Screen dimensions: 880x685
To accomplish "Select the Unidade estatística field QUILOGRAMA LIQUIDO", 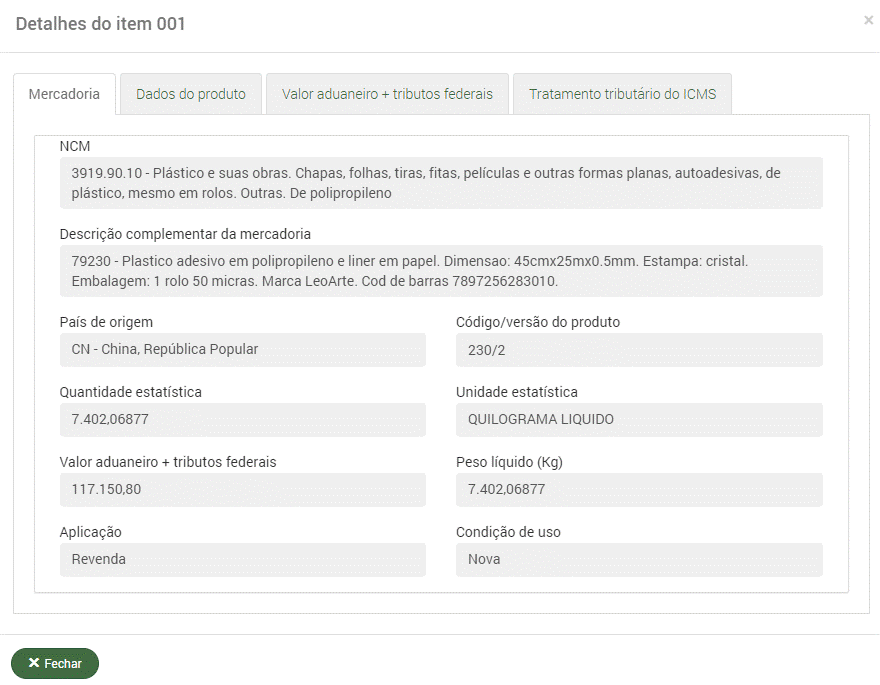I will (x=639, y=420).
